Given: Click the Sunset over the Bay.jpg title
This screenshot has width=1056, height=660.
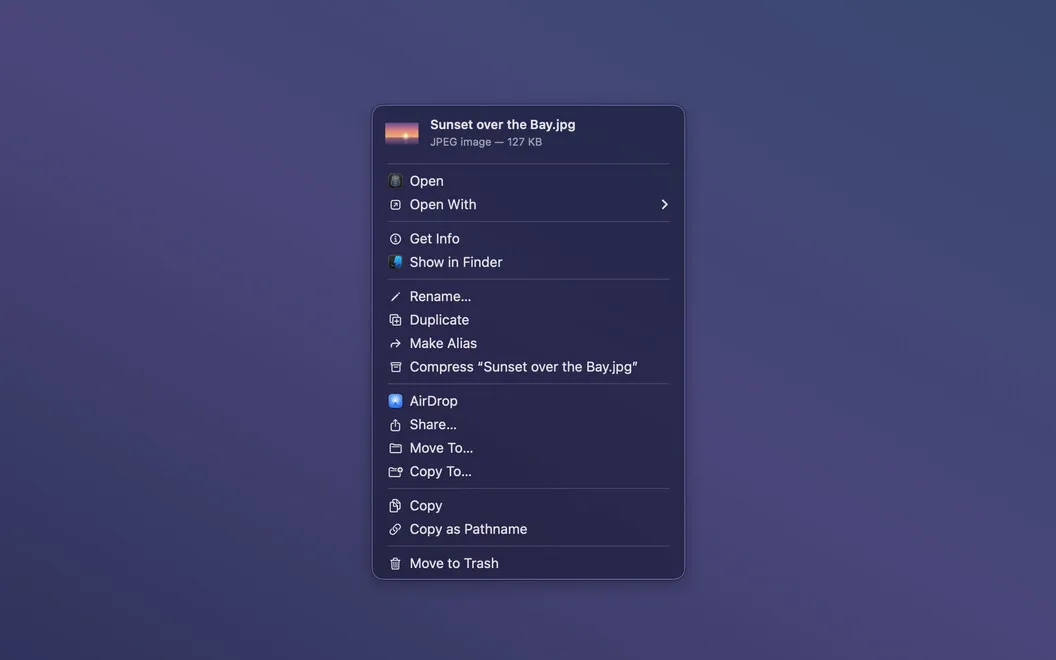Looking at the screenshot, I should 502,125.
